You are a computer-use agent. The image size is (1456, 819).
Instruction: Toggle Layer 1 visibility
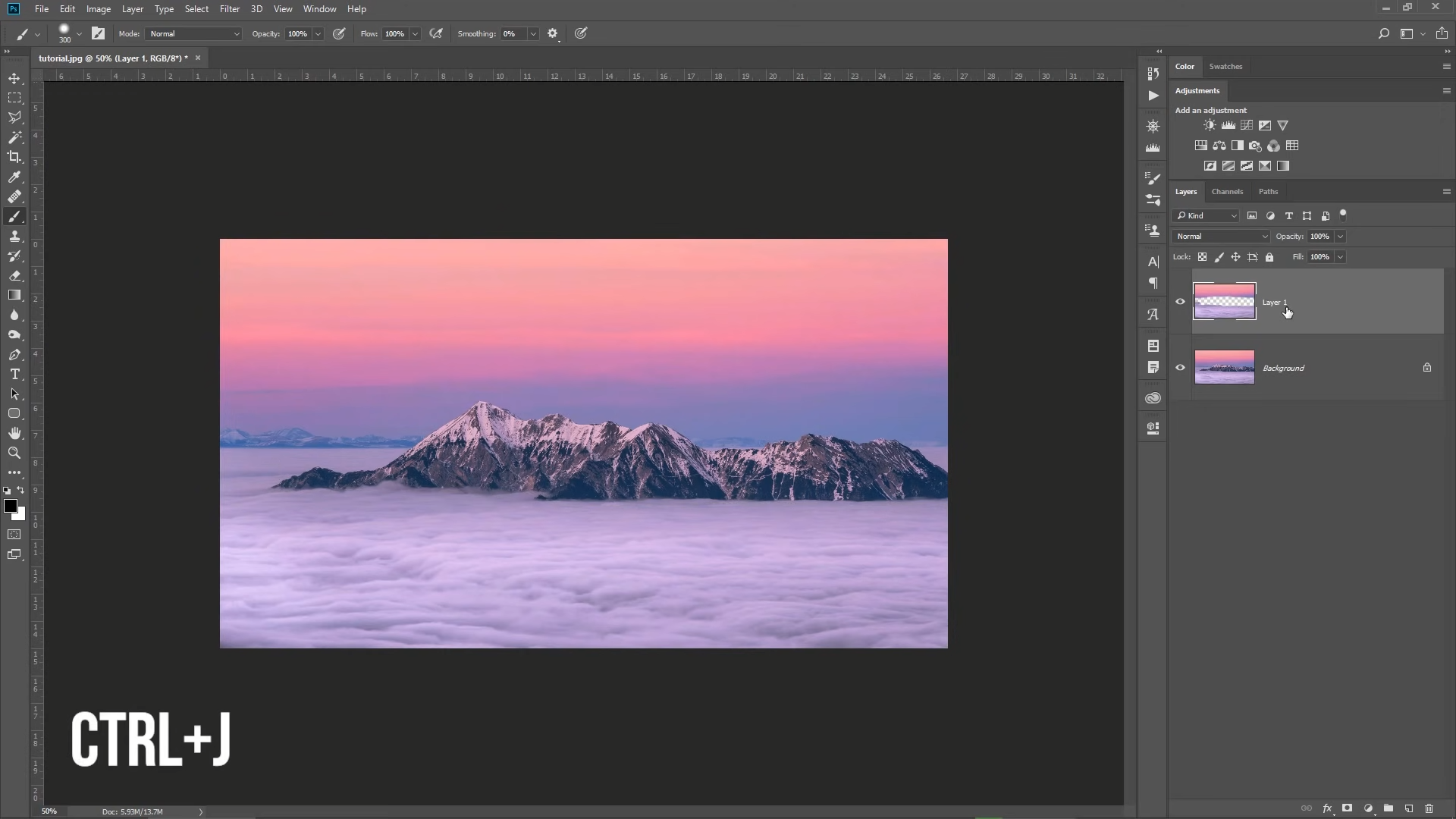[1180, 301]
